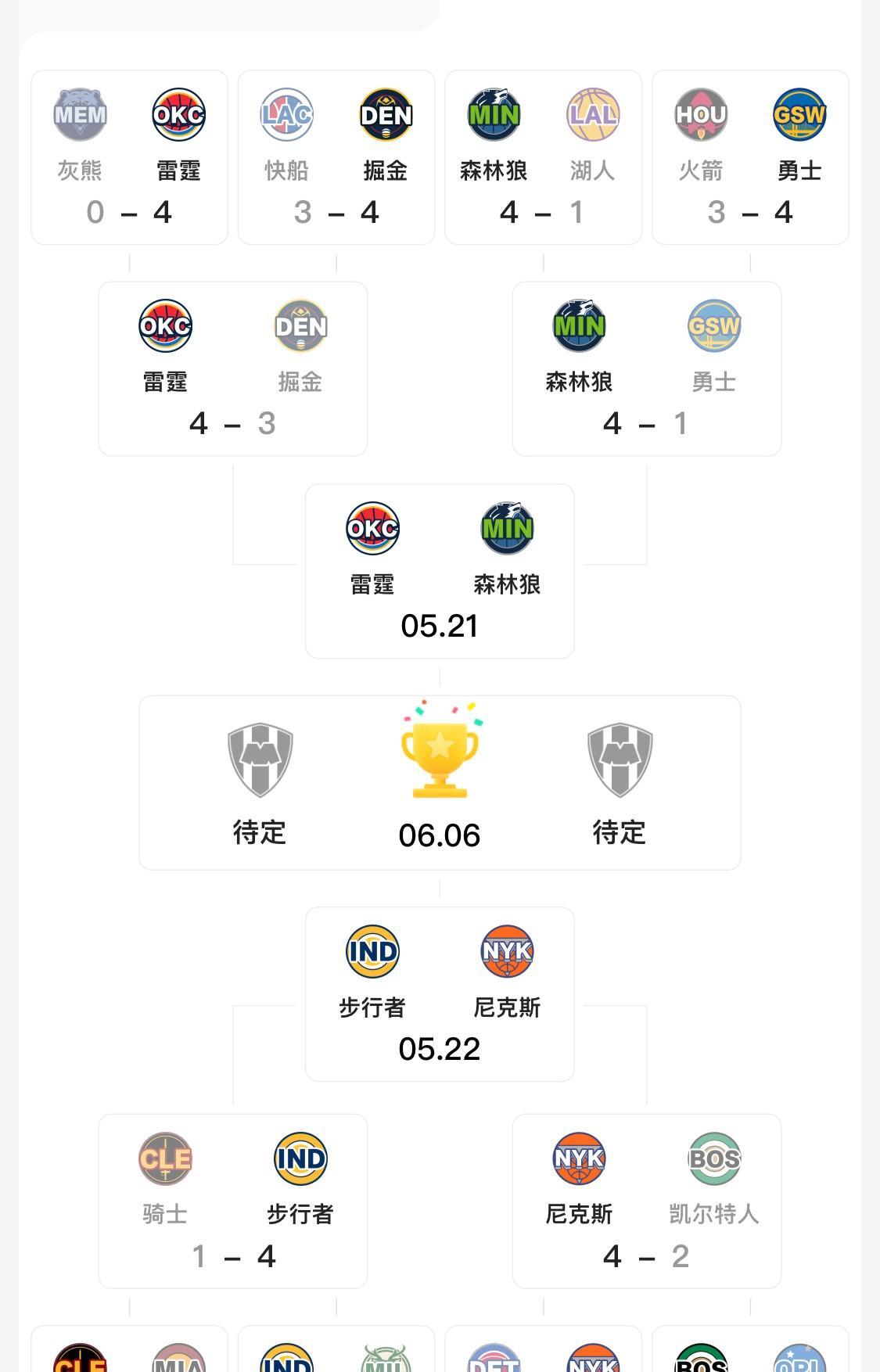Tap the HOU Rockets team logo

(701, 115)
